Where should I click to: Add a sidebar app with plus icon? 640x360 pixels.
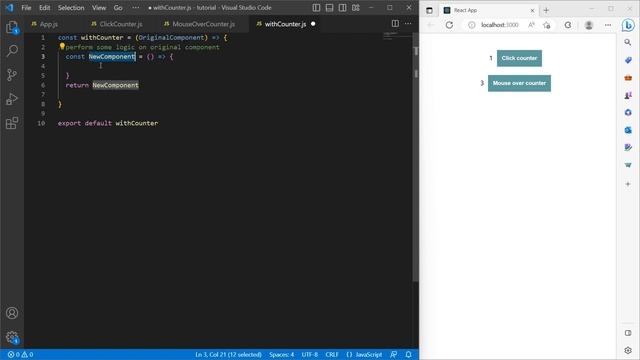coord(628,184)
